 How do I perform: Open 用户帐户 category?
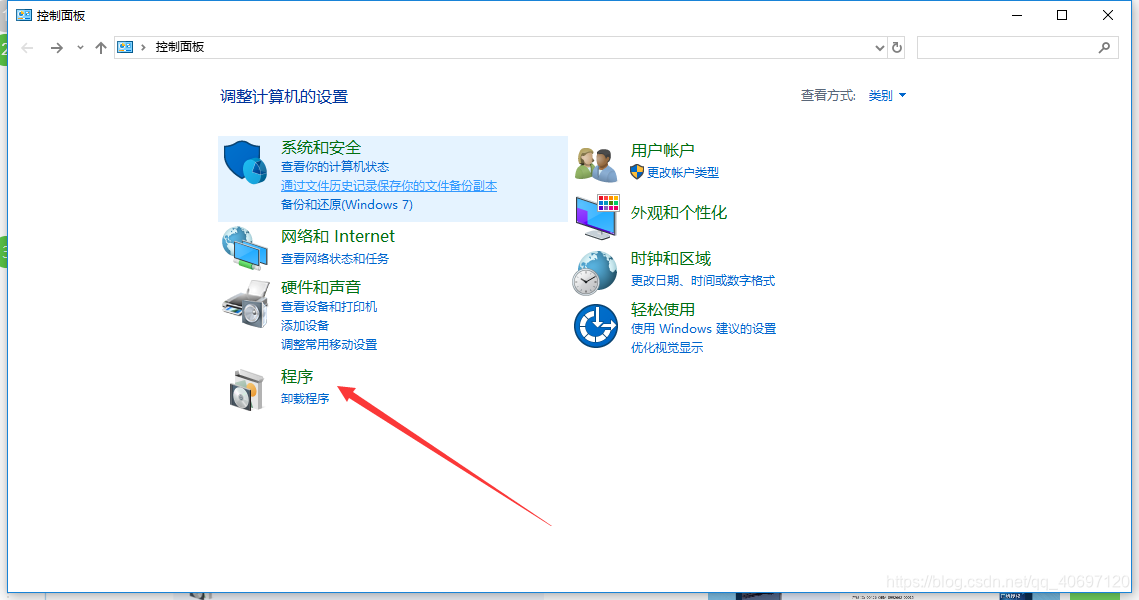pyautogui.click(x=662, y=150)
